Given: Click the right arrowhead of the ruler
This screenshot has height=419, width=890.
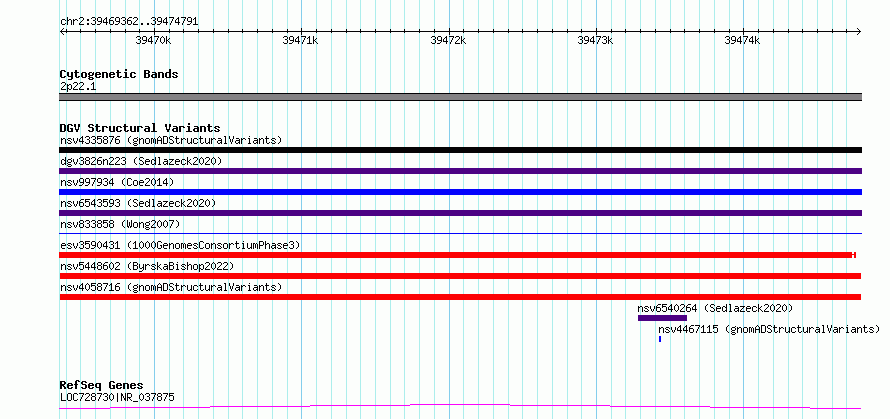Looking at the screenshot, I should pos(859,31).
